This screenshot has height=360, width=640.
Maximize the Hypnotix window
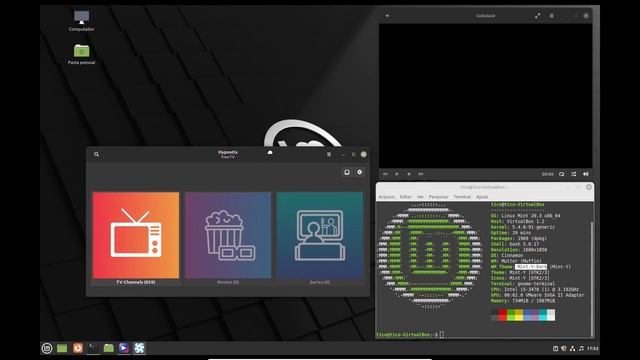tap(353, 154)
